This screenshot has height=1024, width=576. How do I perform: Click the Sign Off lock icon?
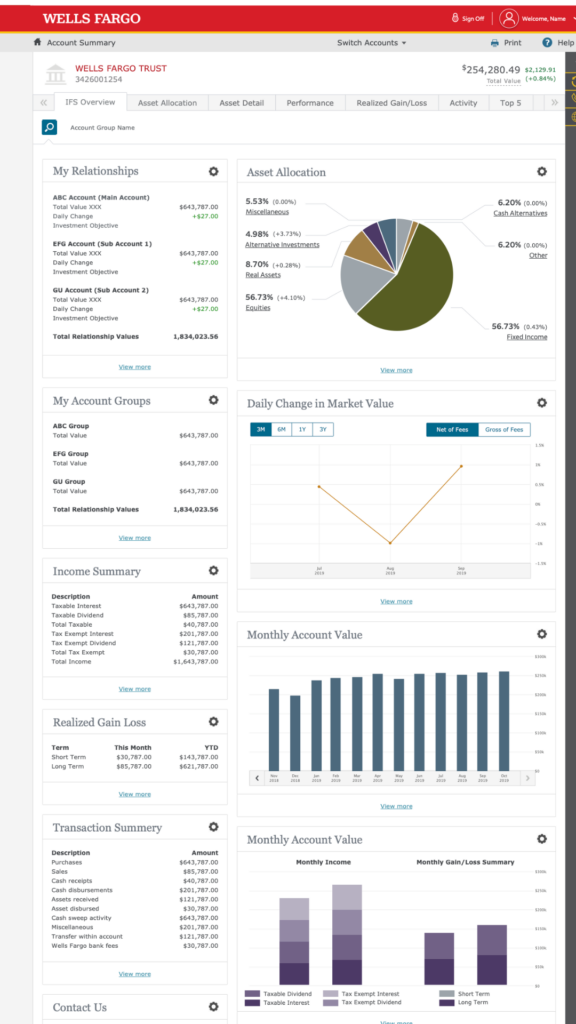pos(455,18)
